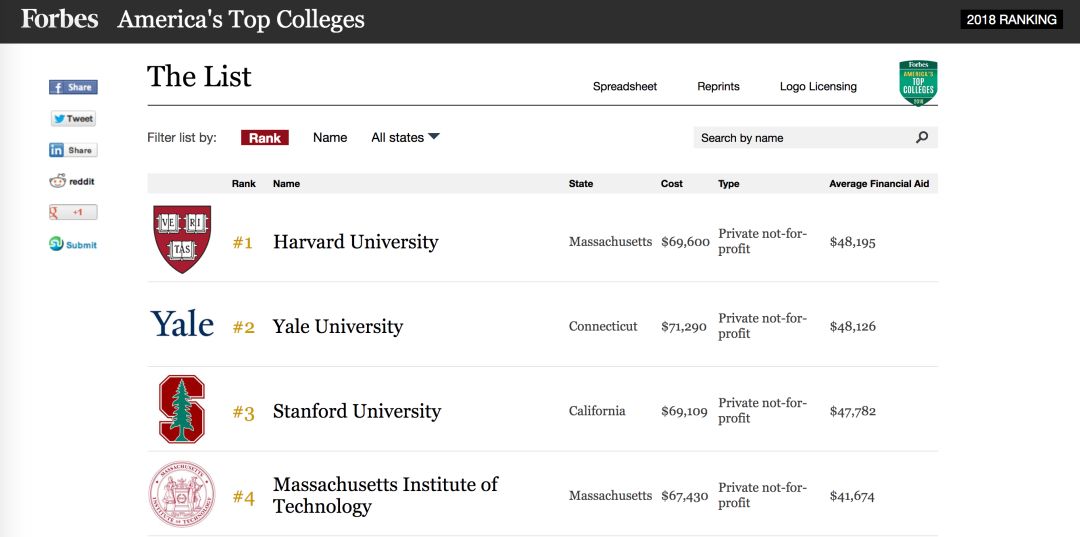Open the Logo Licensing link
Screen dimensions: 1080x537
[818, 87]
